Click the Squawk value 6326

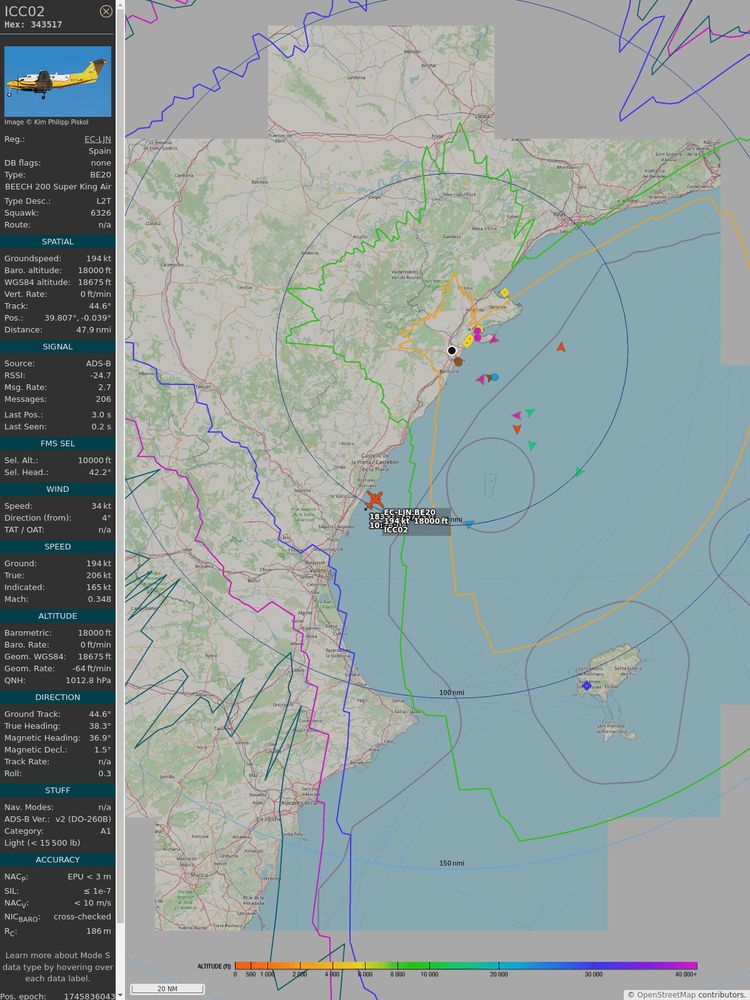[x=101, y=213]
